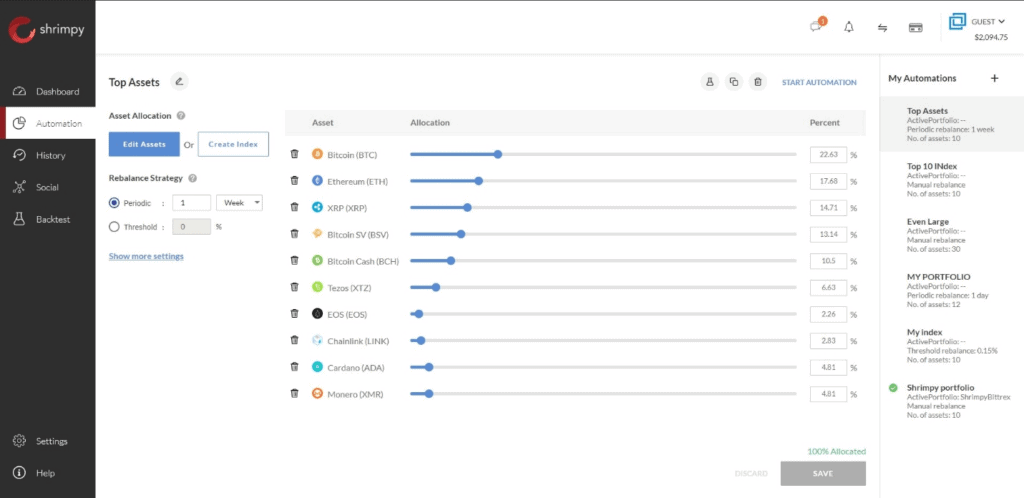Image resolution: width=1024 pixels, height=498 pixels.
Task: Click the Bitcoin coin icon
Action: [317, 154]
